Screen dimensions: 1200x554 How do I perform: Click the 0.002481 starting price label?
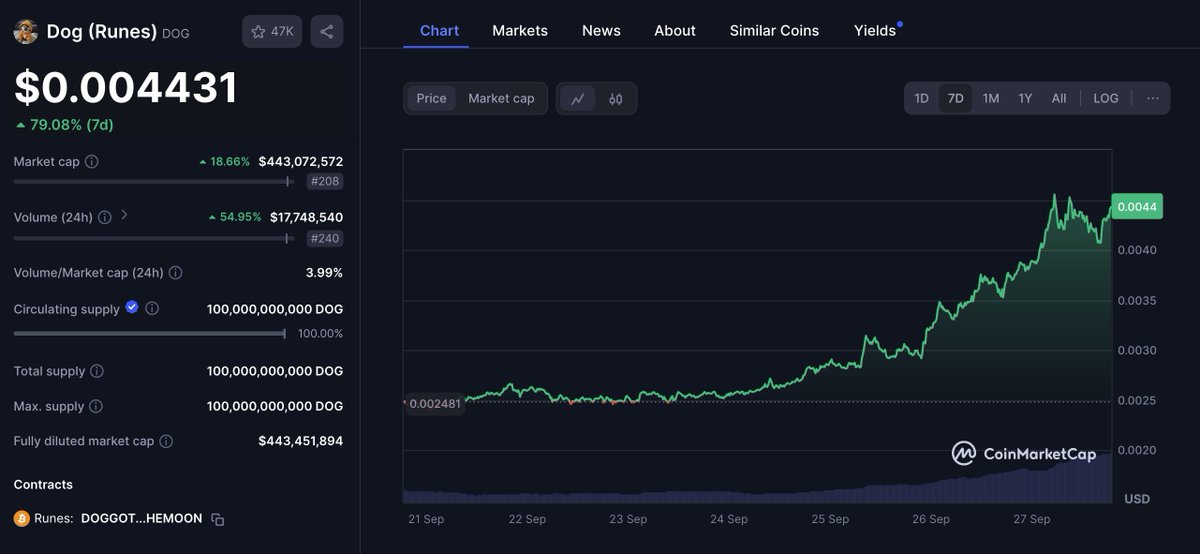click(x=434, y=404)
